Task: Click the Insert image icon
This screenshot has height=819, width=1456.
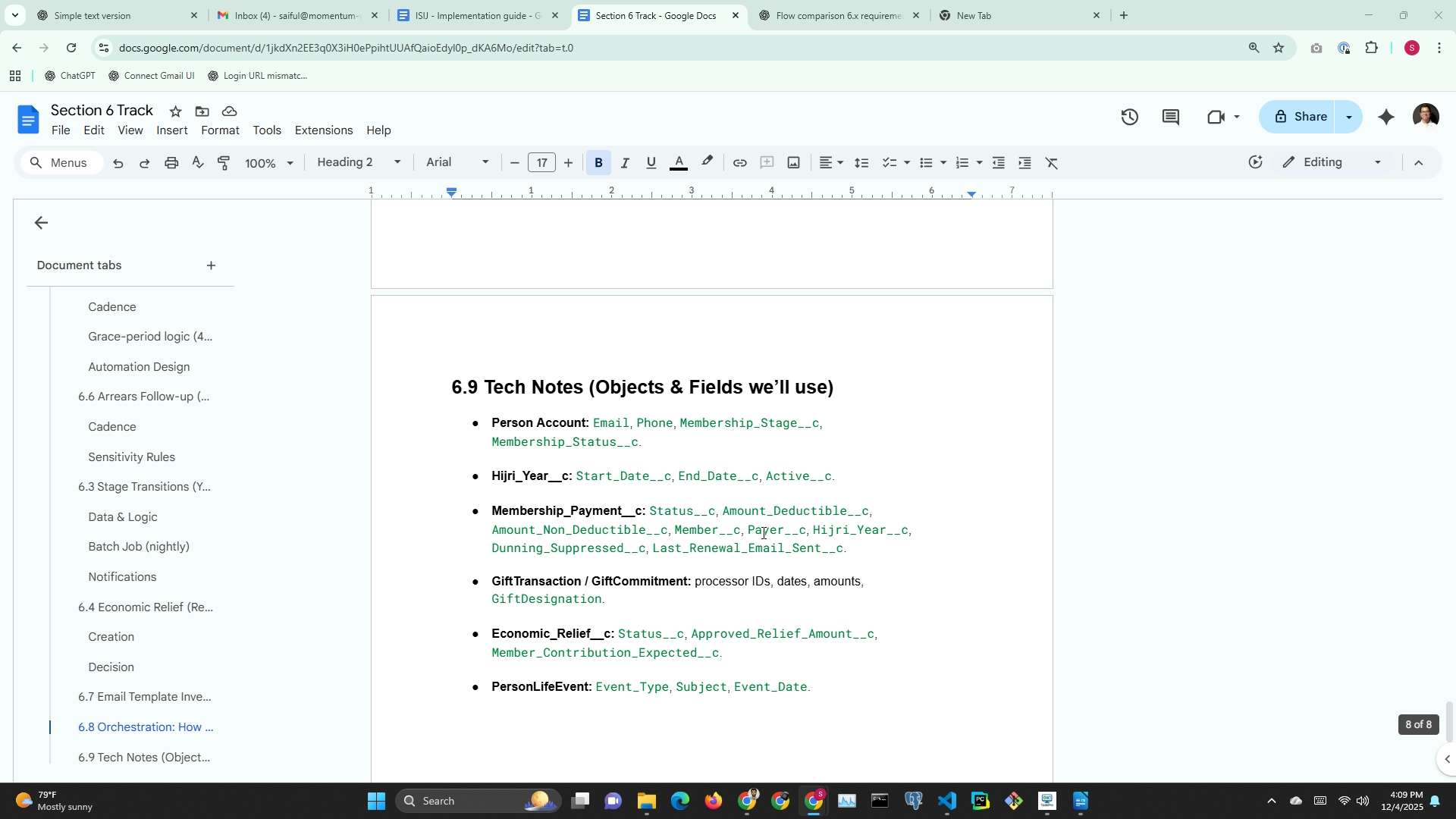Action: point(793,163)
